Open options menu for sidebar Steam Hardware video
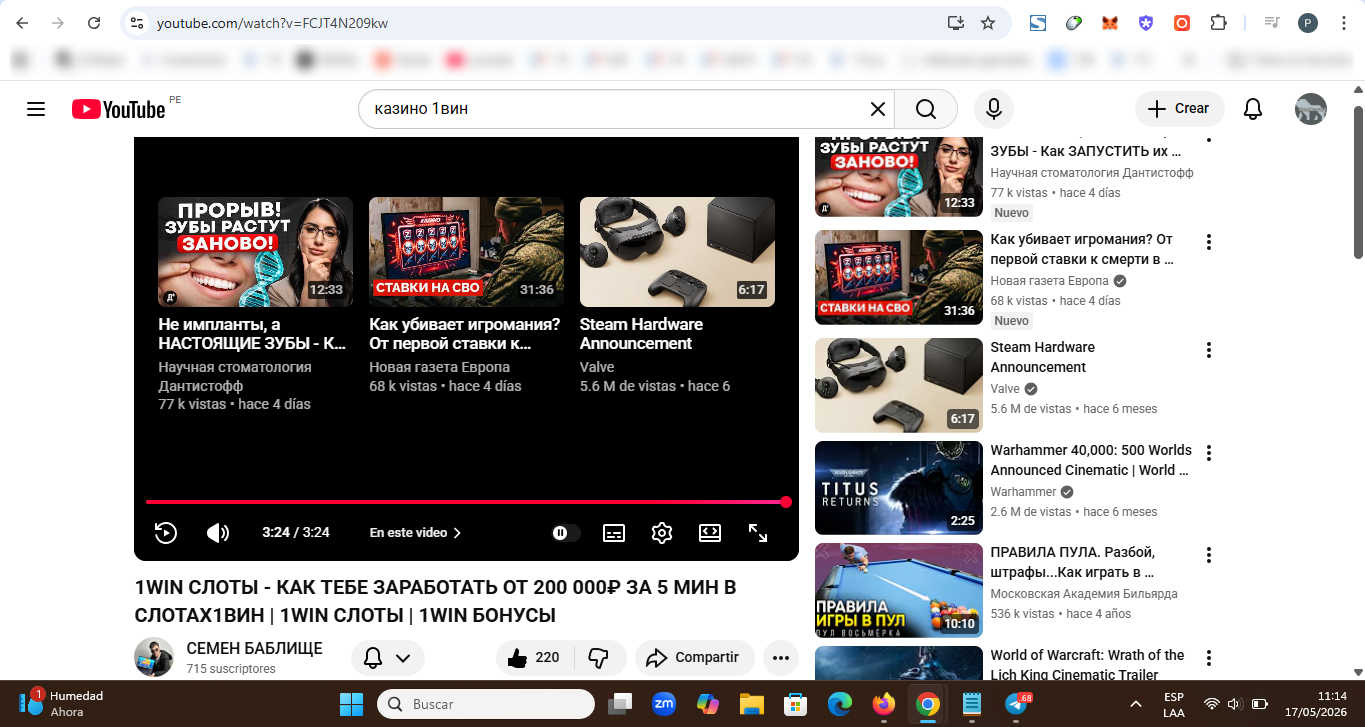The height and width of the screenshot is (727, 1365). point(1208,349)
